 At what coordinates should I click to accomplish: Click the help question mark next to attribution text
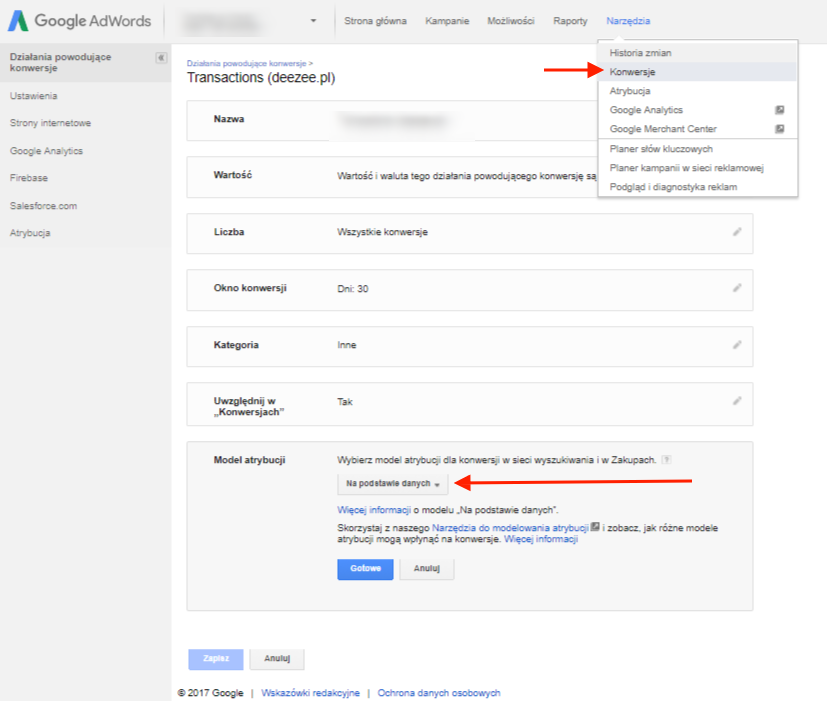(x=667, y=459)
